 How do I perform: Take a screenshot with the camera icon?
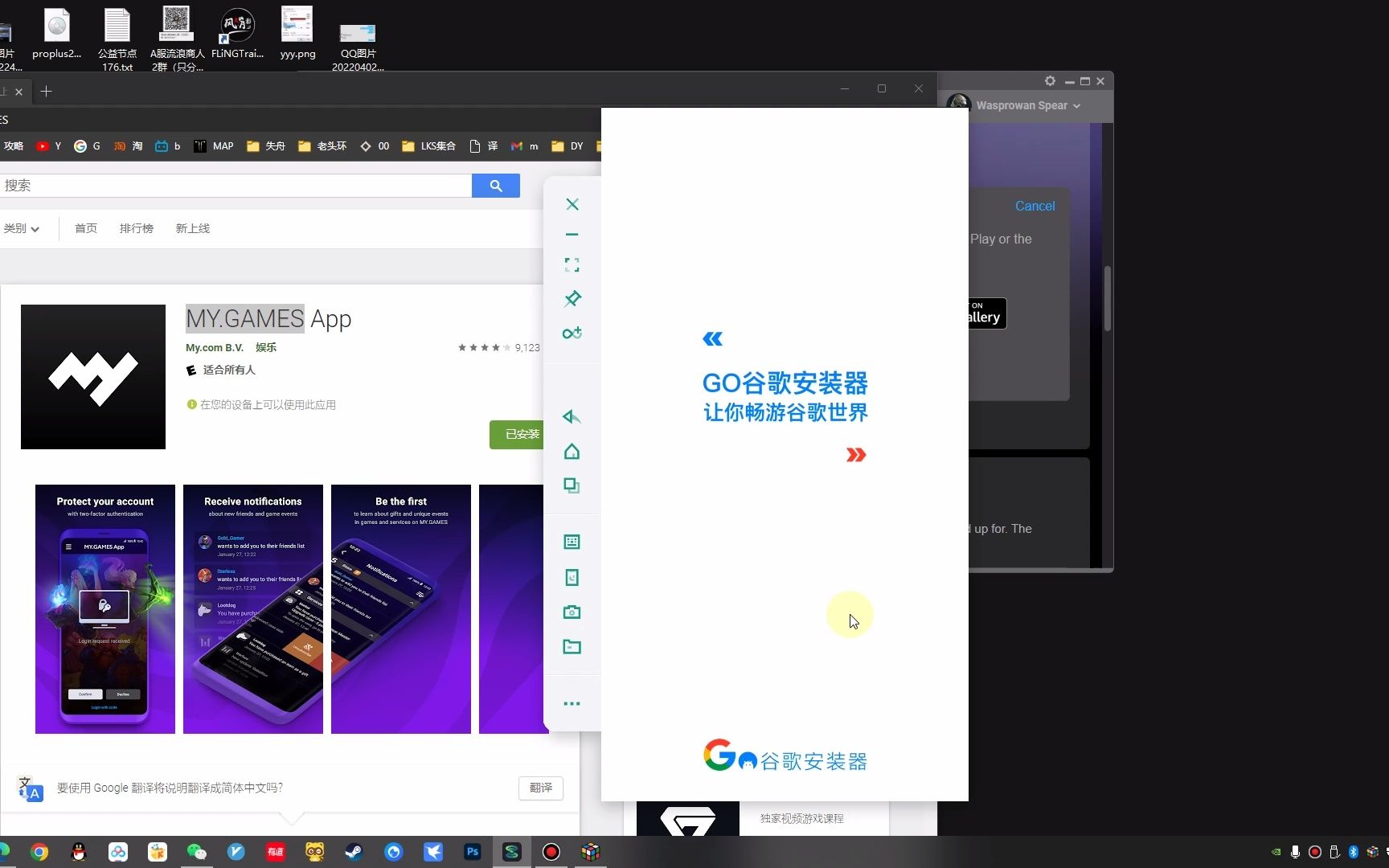pyautogui.click(x=572, y=612)
